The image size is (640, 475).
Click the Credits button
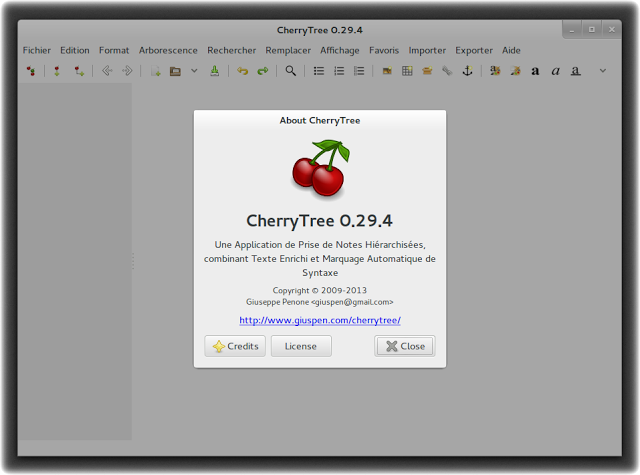click(235, 346)
